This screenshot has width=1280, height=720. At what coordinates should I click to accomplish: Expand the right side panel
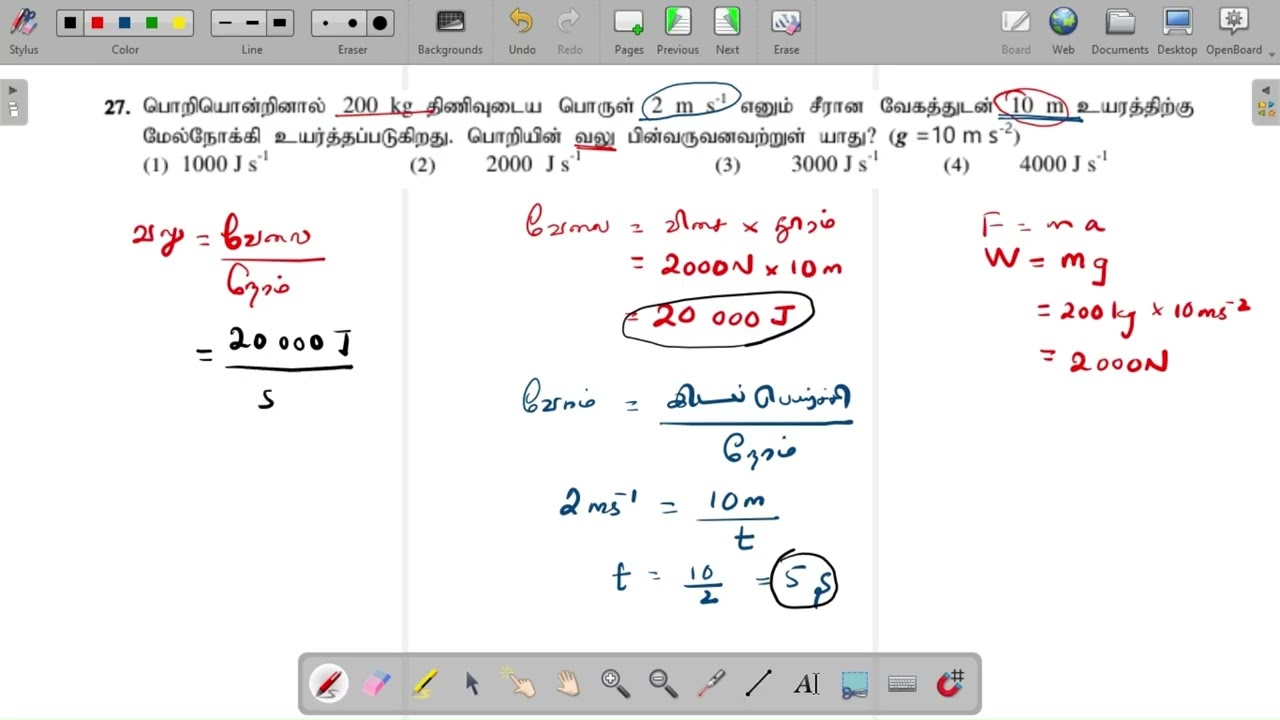[x=1266, y=102]
